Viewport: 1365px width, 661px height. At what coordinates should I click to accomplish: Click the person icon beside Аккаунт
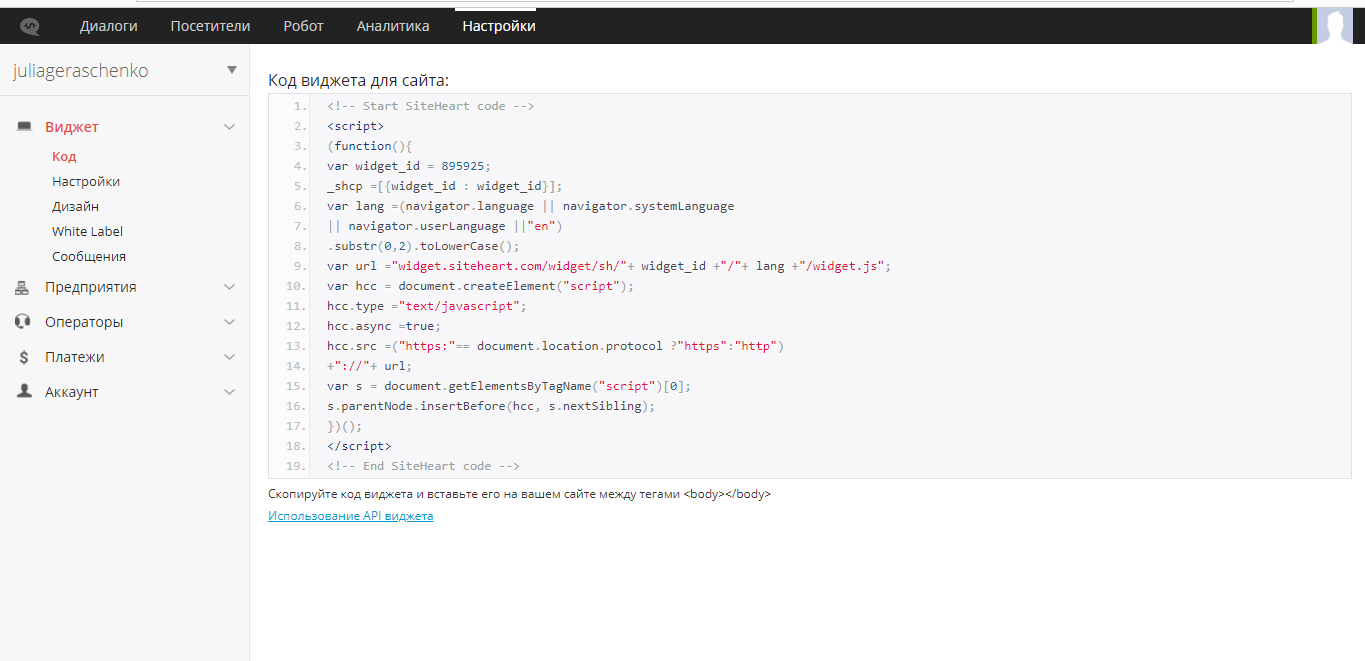coord(24,392)
